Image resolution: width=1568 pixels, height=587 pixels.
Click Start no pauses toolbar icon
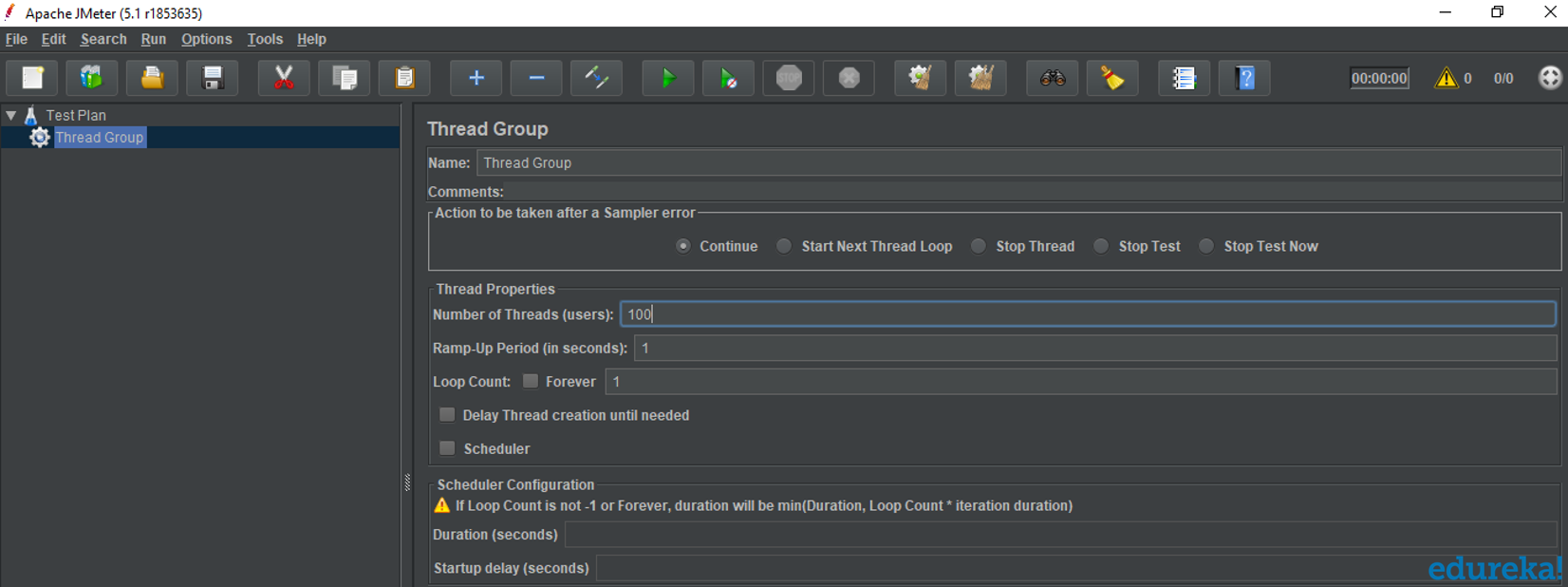(x=728, y=78)
